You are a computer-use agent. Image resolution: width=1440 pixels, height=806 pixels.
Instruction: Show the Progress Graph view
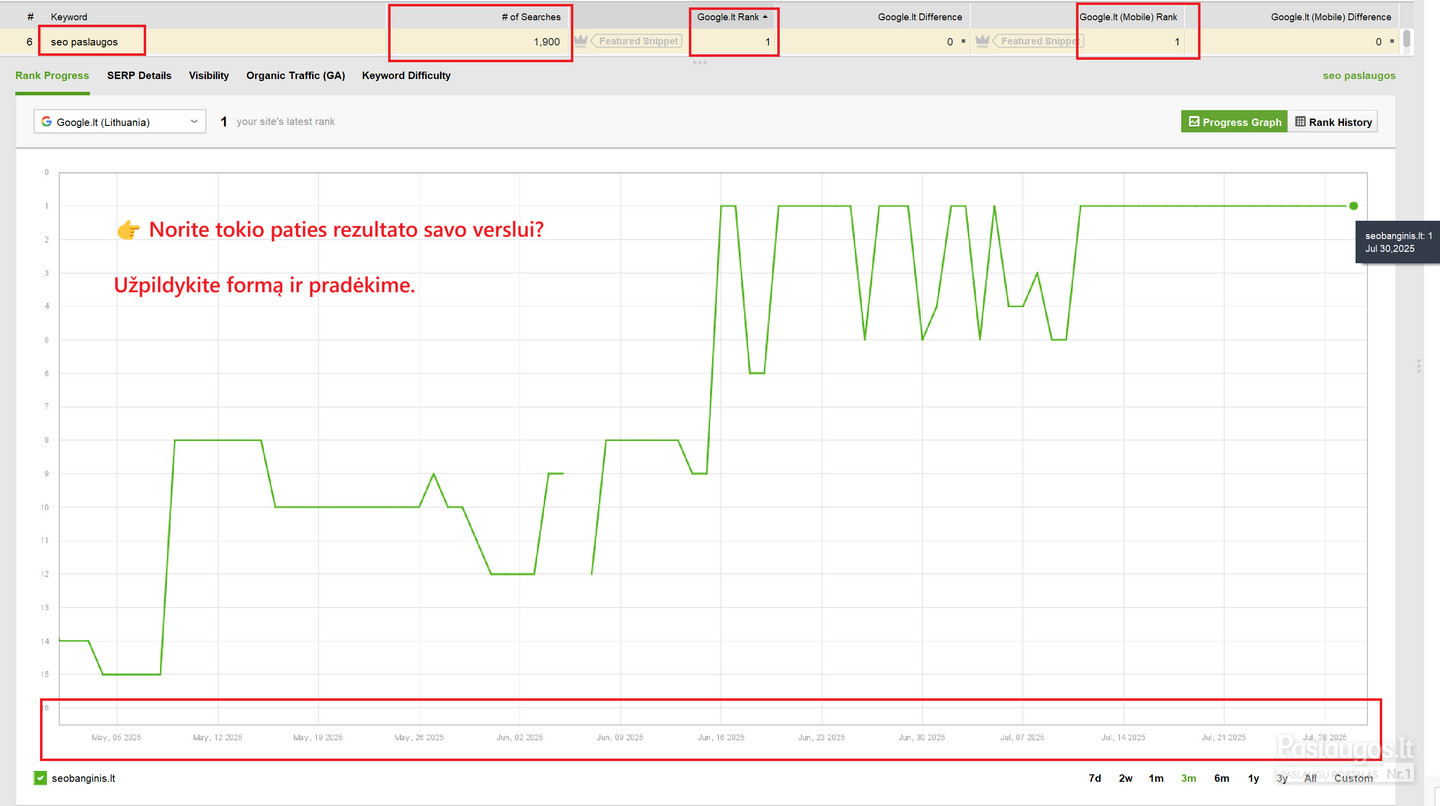1235,122
